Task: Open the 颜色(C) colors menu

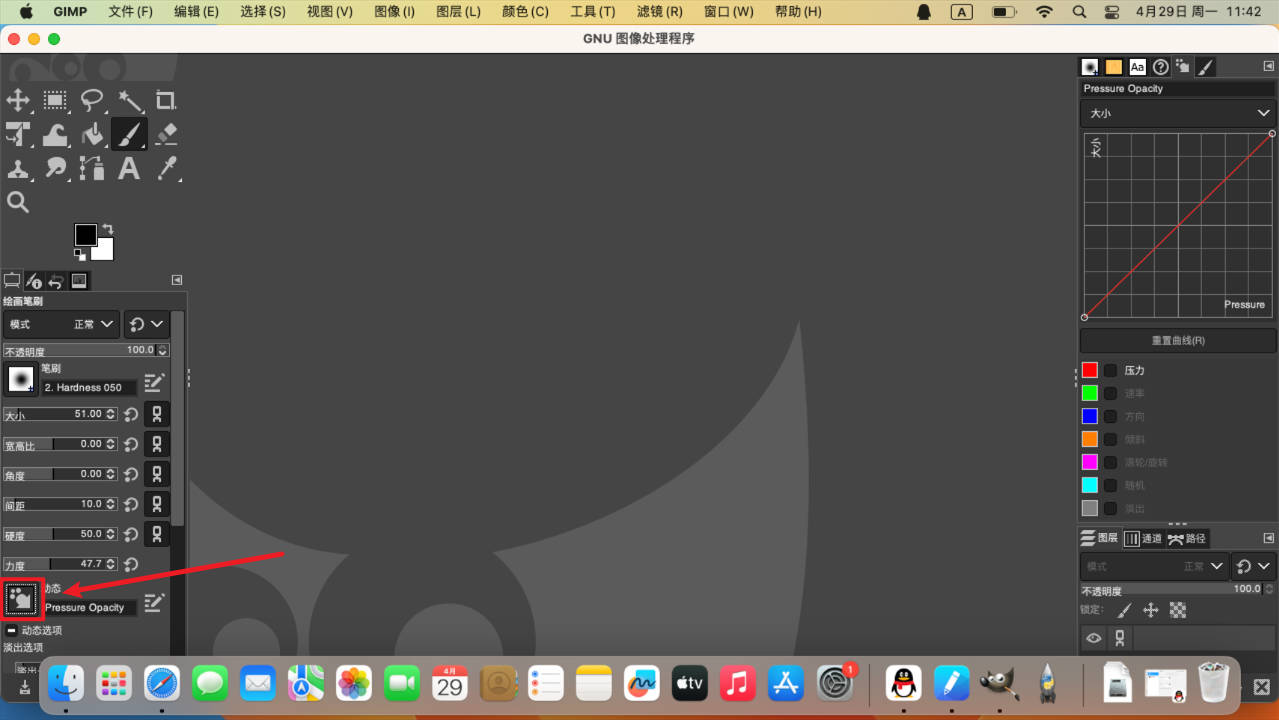Action: (525, 12)
